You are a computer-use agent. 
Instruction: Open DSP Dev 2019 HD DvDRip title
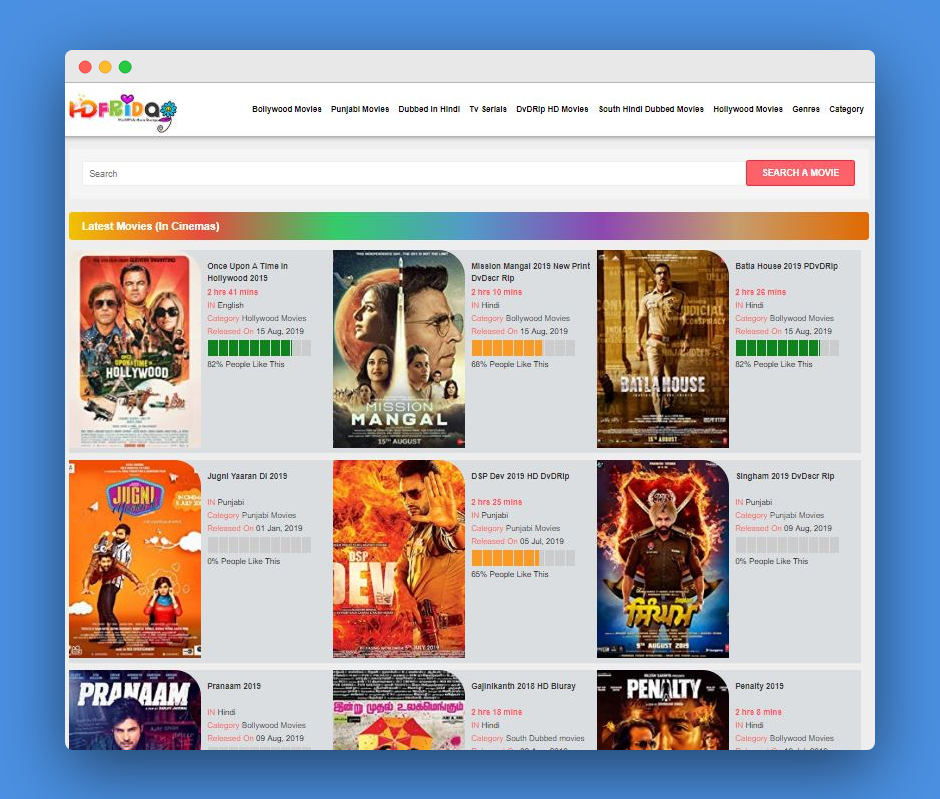click(520, 476)
